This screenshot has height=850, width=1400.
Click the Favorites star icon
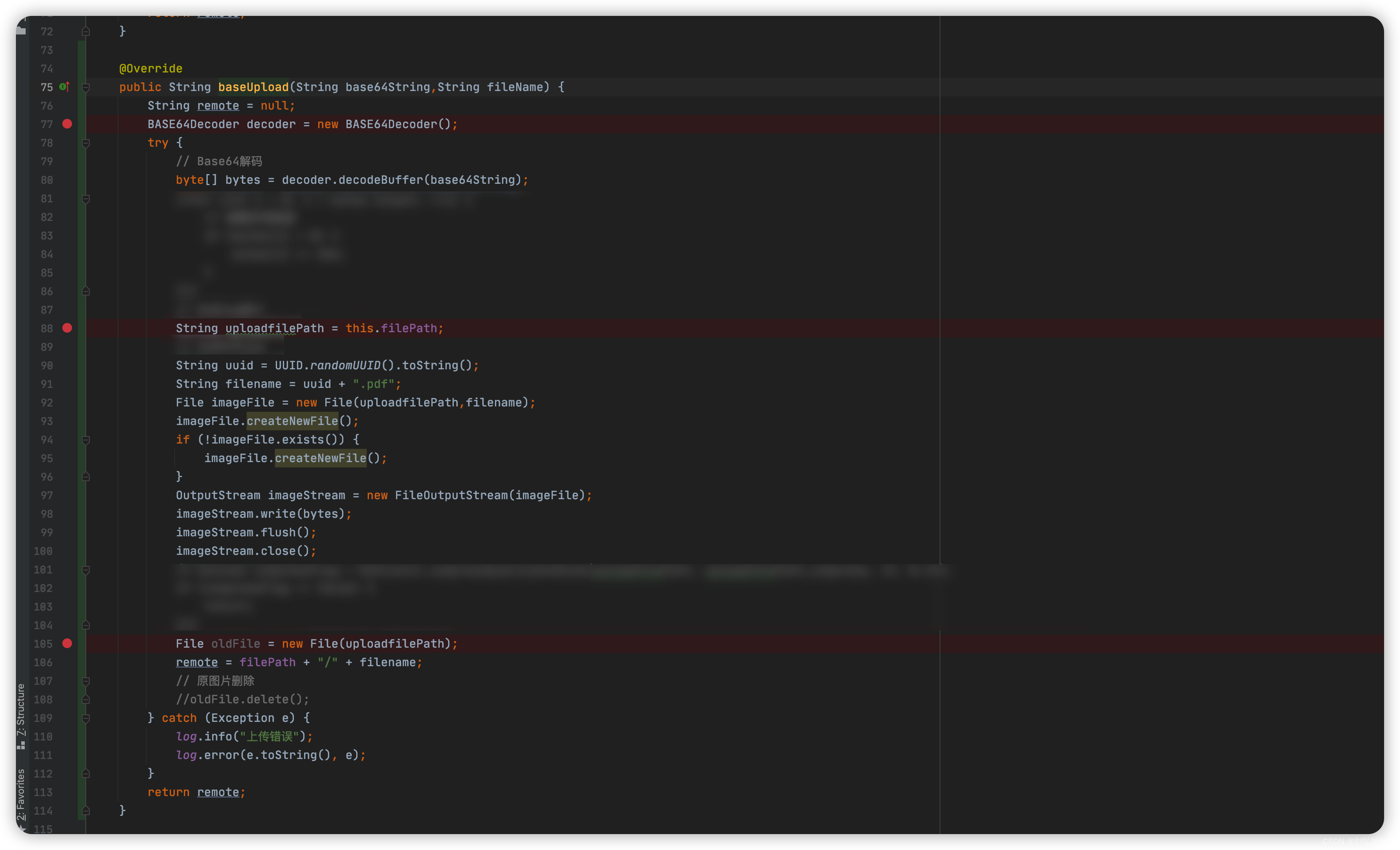(22, 829)
